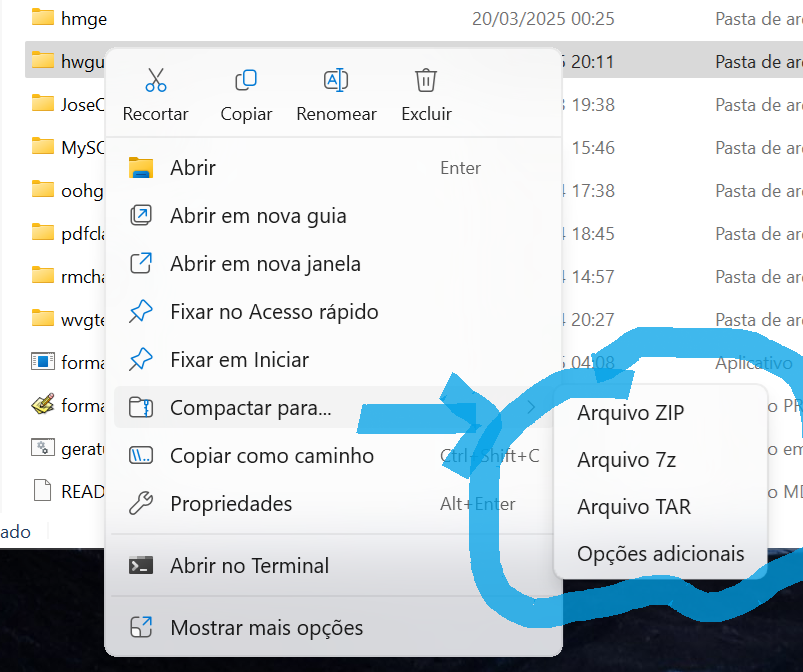The width and height of the screenshot is (803, 672).
Task: Select Fixar no Acesso rápido
Action: coord(333,312)
